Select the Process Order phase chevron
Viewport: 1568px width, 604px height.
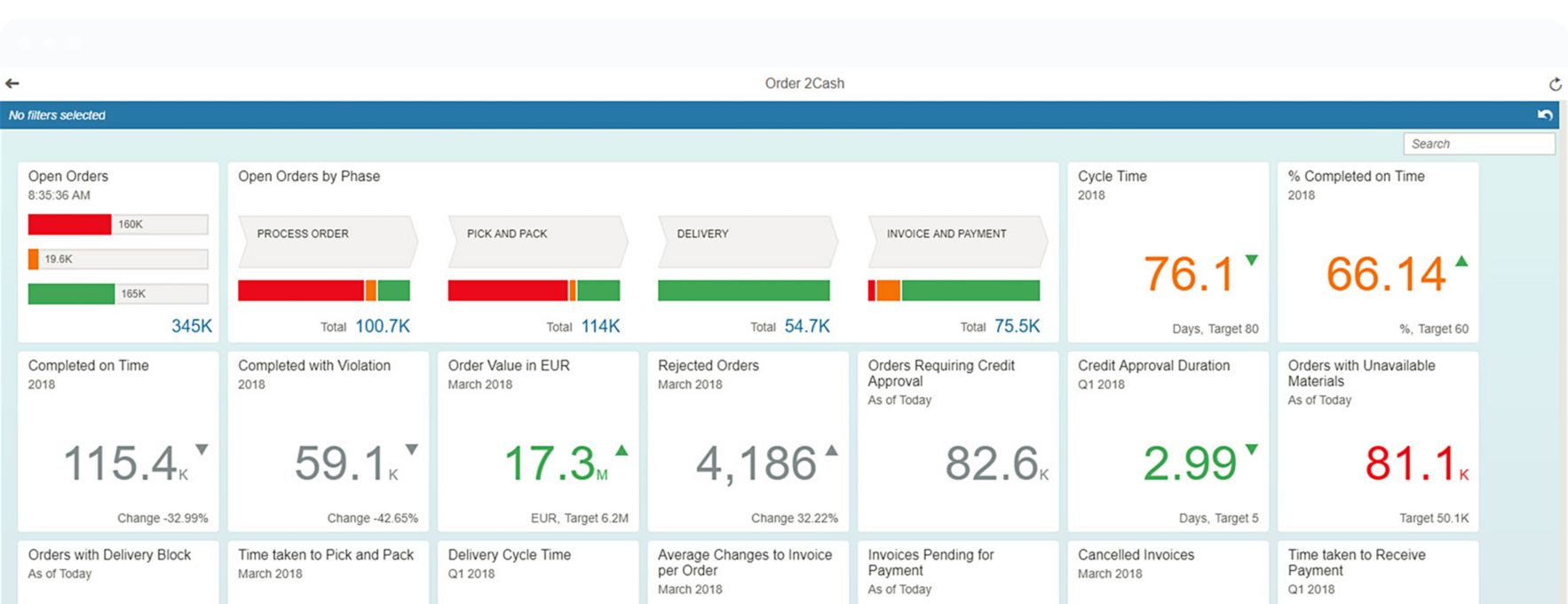point(328,241)
